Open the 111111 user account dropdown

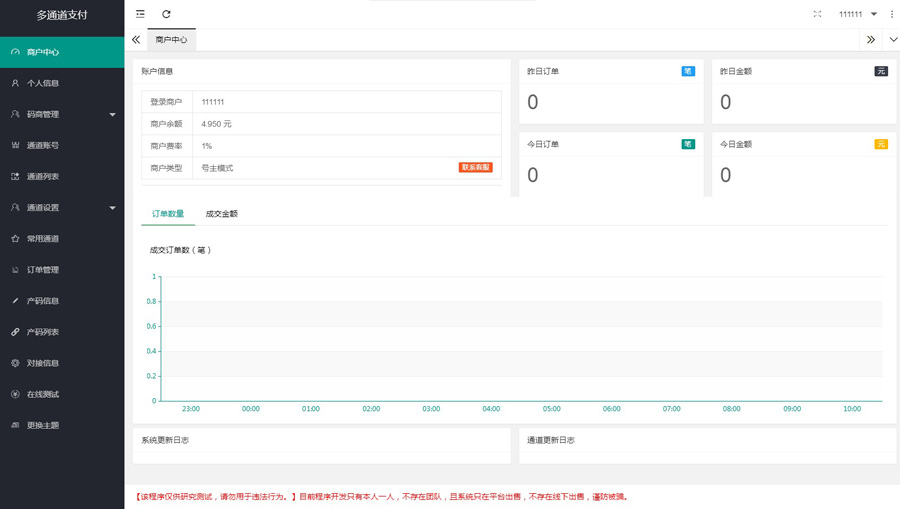click(857, 14)
